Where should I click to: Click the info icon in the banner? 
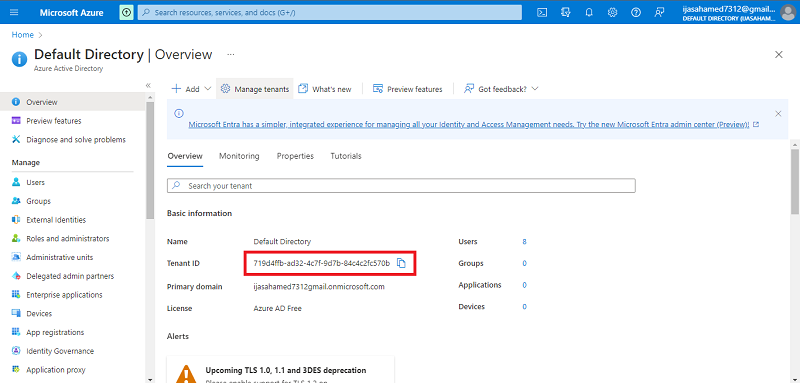pyautogui.click(x=179, y=113)
